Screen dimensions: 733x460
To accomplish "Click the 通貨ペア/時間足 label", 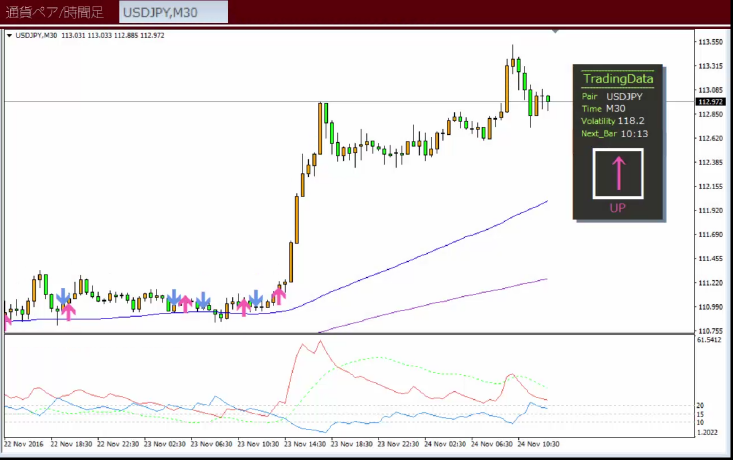I will pyautogui.click(x=58, y=12).
